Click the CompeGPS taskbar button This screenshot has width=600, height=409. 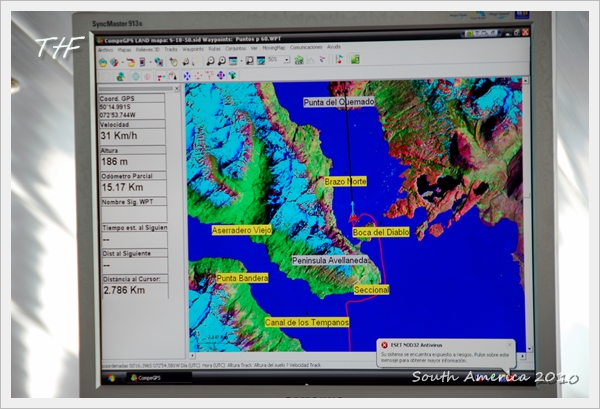click(159, 378)
